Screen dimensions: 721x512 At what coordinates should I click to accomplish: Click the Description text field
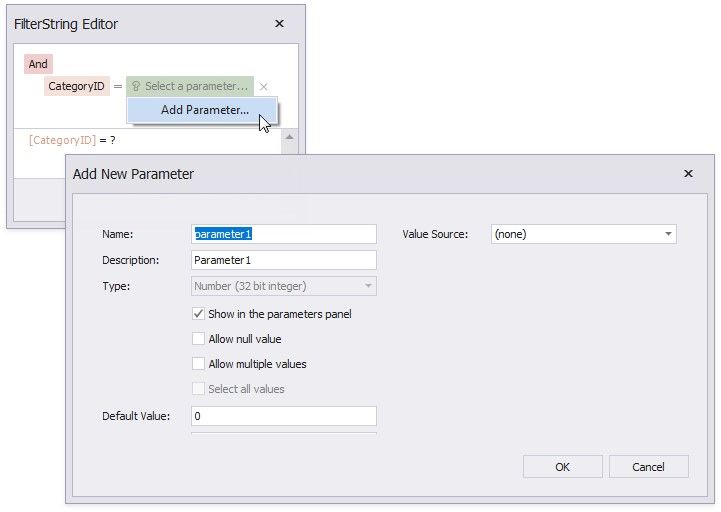click(284, 260)
